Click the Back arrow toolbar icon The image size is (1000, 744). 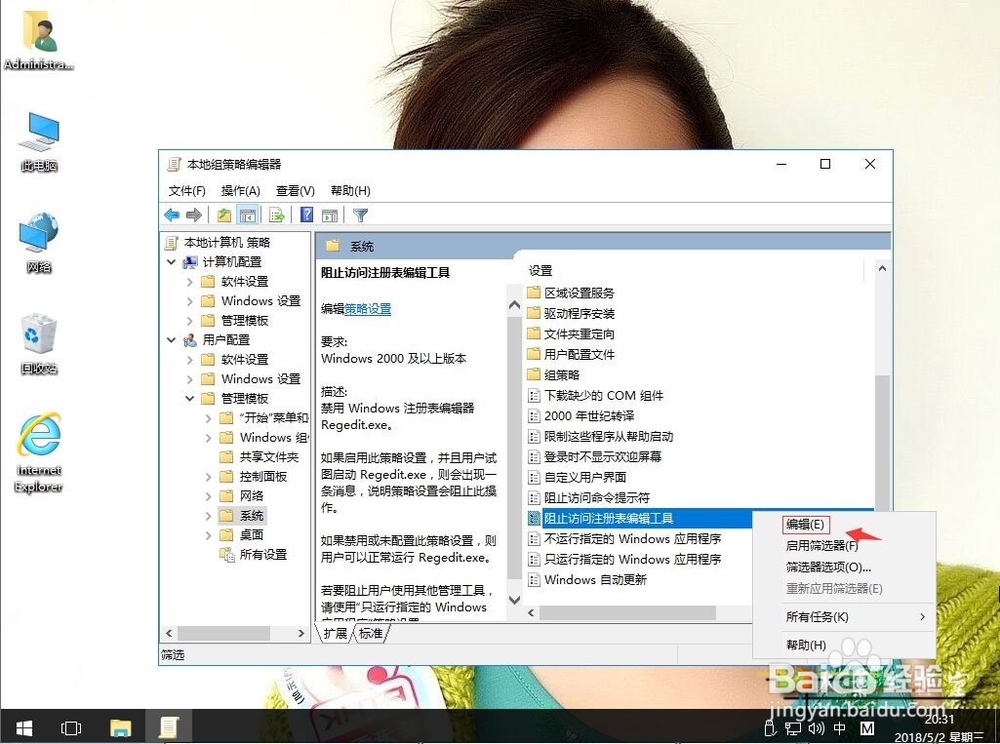pos(172,215)
